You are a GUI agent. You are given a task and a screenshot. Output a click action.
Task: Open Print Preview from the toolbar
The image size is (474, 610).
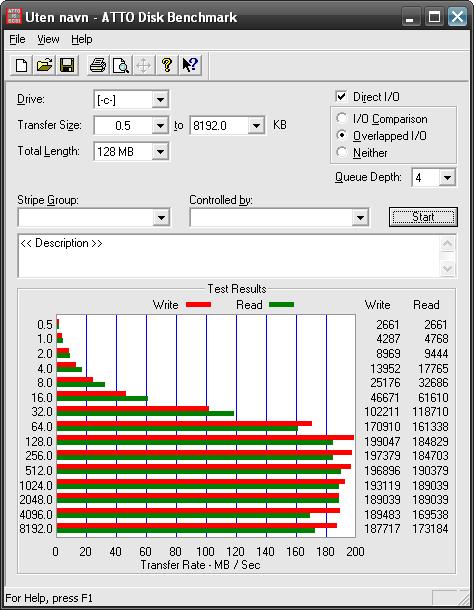point(121,65)
